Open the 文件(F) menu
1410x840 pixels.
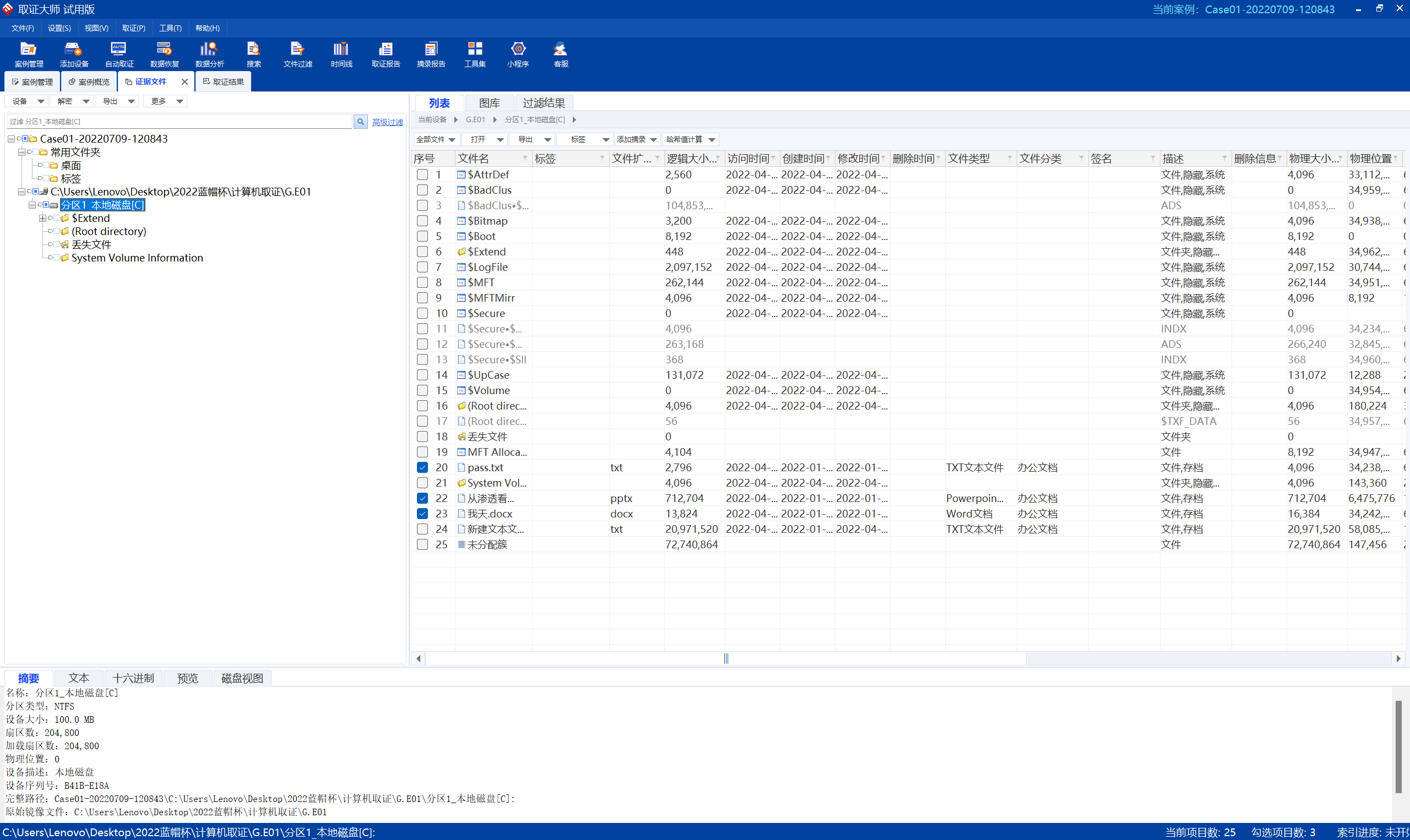(23, 28)
